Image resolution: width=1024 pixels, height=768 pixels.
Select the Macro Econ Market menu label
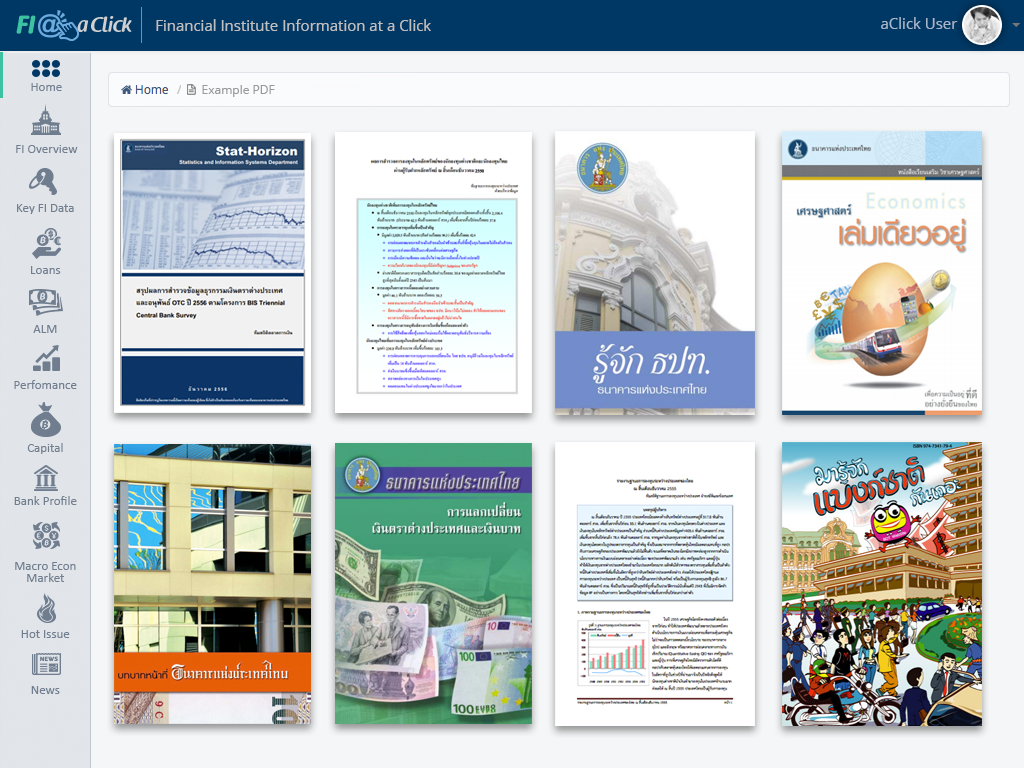(x=45, y=572)
